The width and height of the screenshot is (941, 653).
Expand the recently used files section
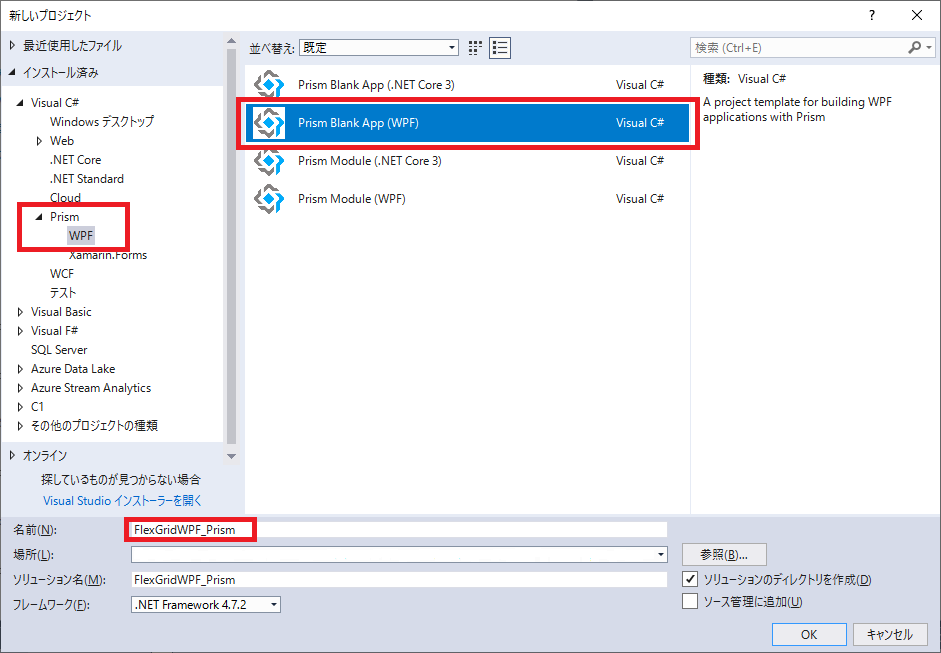12,46
